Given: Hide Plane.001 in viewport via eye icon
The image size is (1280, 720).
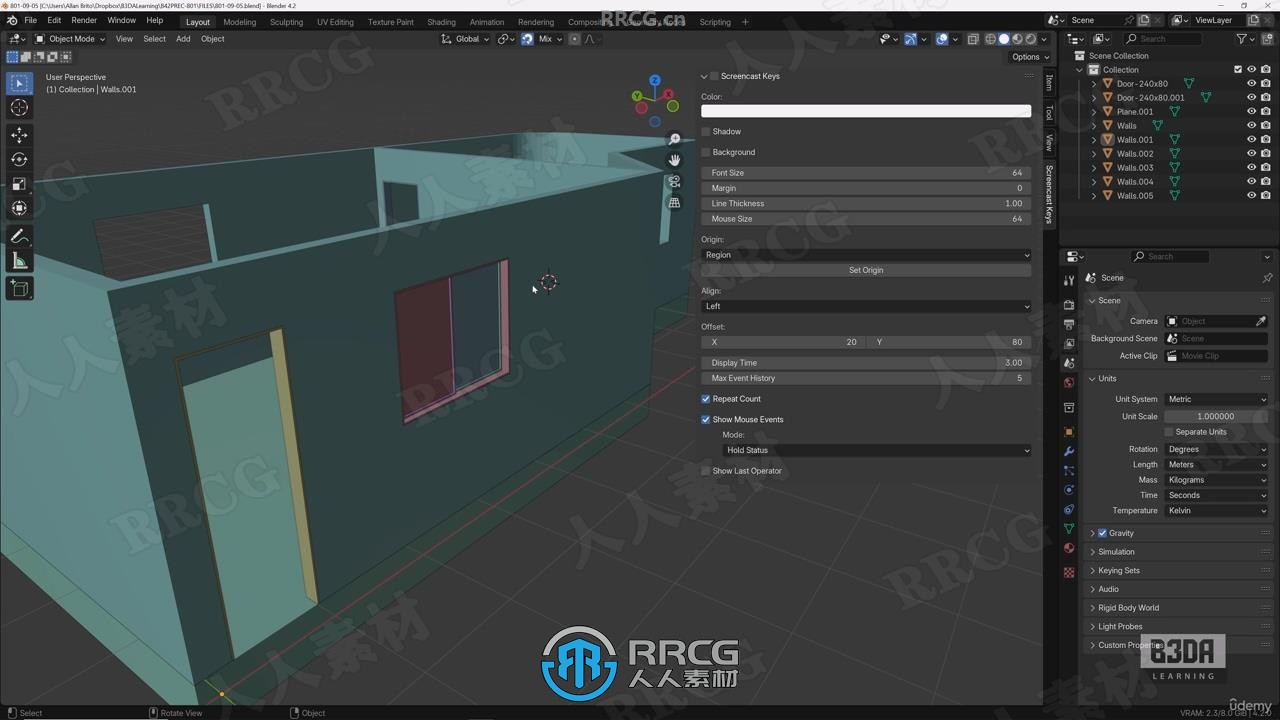Looking at the screenshot, I should pyautogui.click(x=1251, y=112).
